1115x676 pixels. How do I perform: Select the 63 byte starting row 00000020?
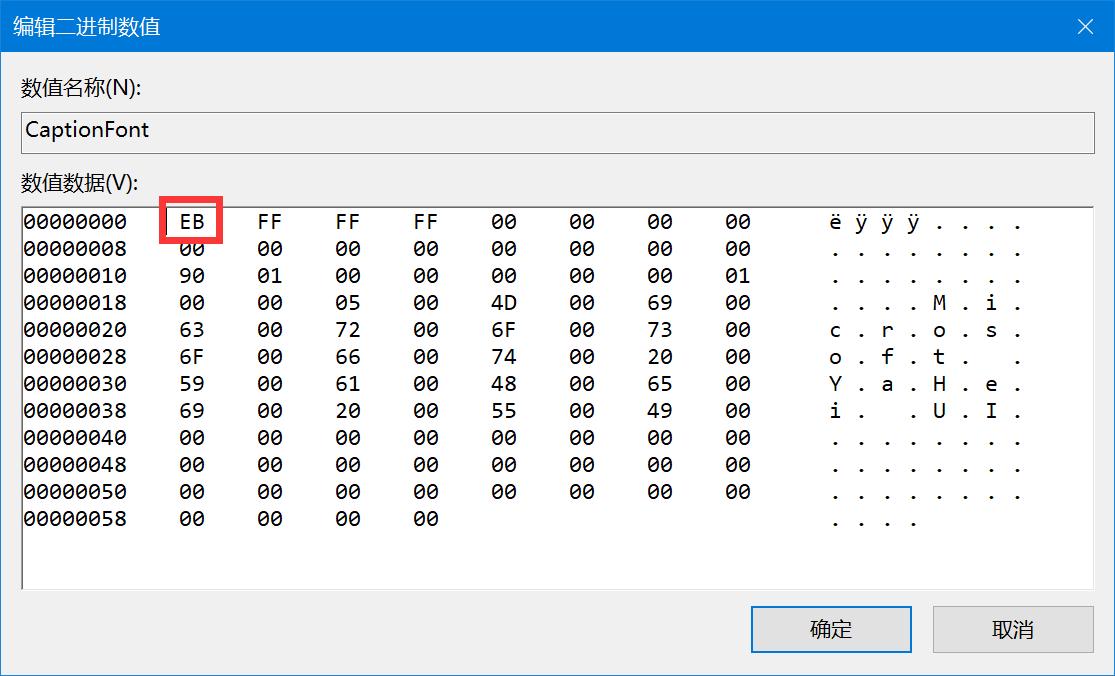tap(193, 329)
